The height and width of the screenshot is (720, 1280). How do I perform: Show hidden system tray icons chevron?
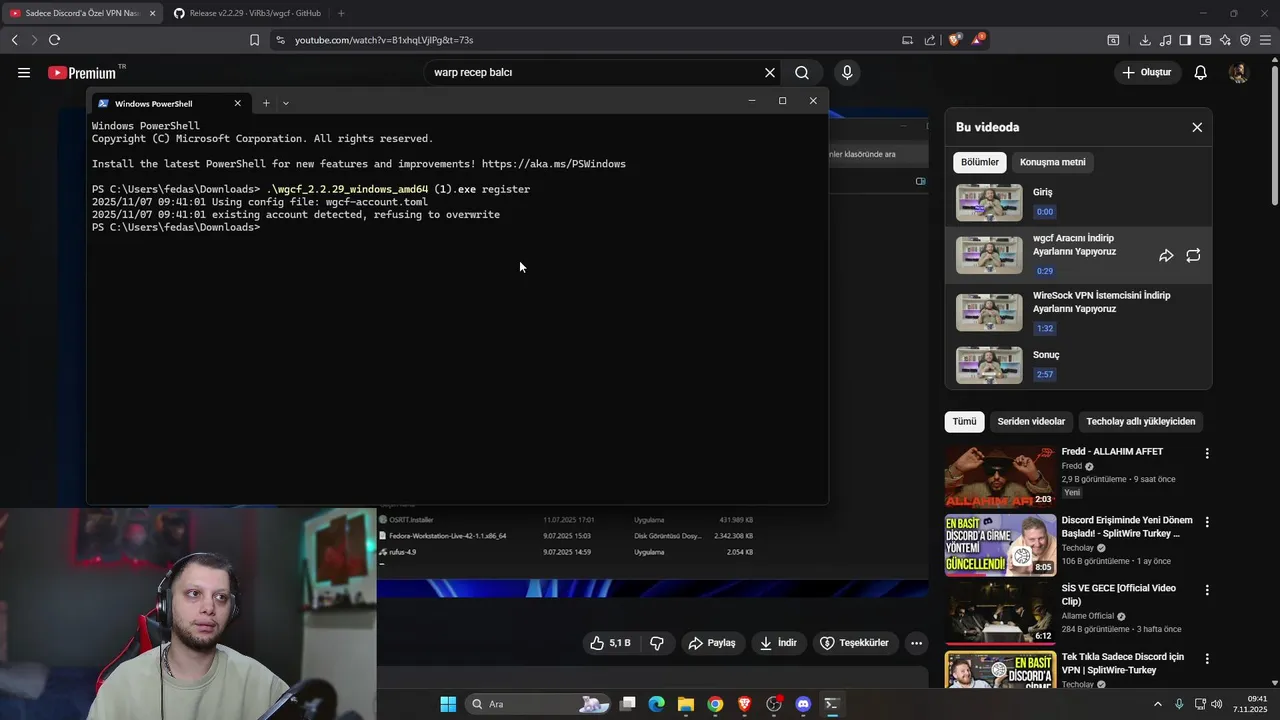[x=1158, y=704]
